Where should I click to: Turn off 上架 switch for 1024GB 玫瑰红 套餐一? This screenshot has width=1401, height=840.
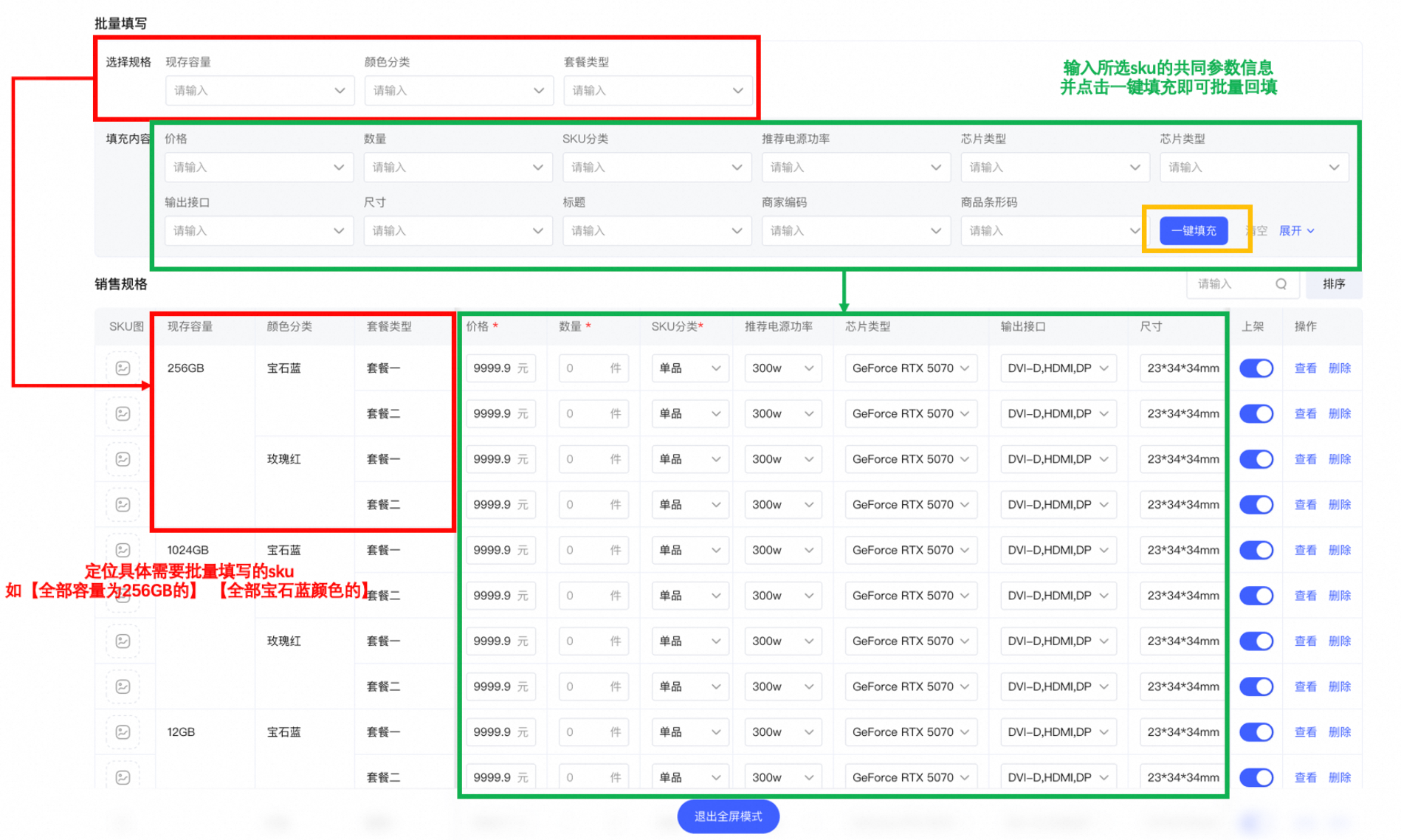pos(1256,641)
